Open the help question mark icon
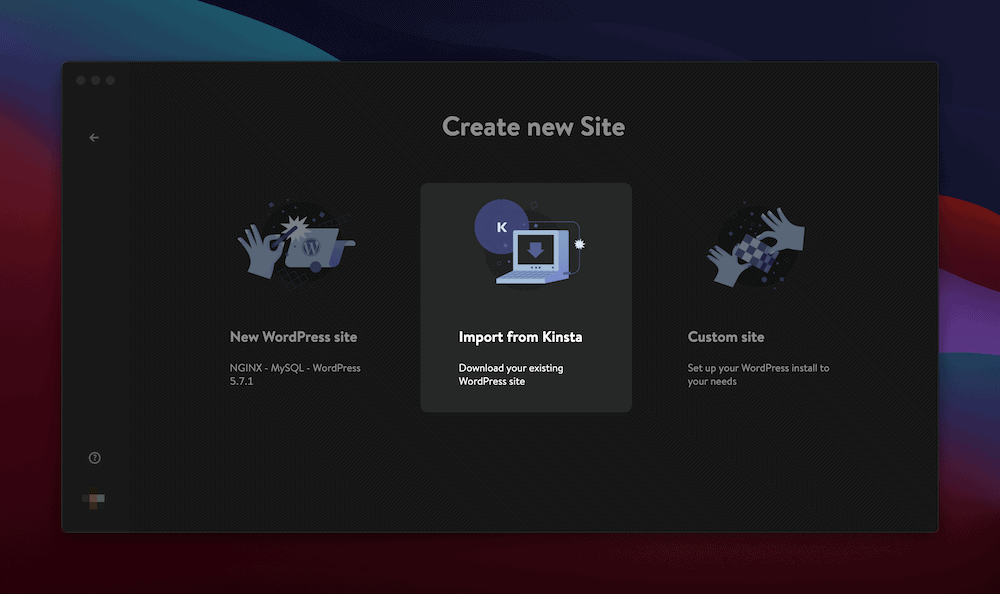 (x=94, y=457)
